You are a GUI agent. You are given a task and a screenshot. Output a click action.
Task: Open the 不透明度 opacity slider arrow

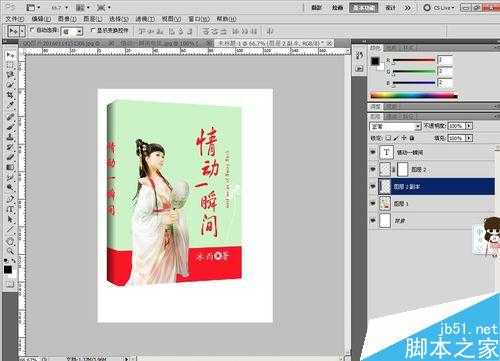tap(469, 126)
